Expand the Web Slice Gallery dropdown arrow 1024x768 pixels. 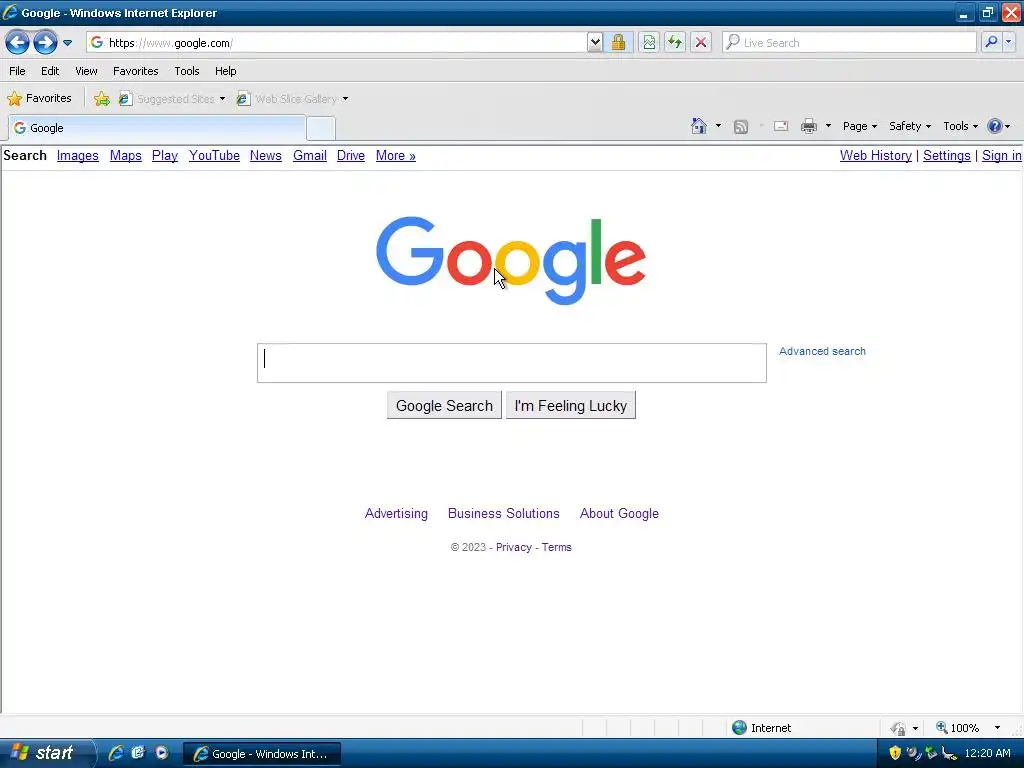coord(345,99)
